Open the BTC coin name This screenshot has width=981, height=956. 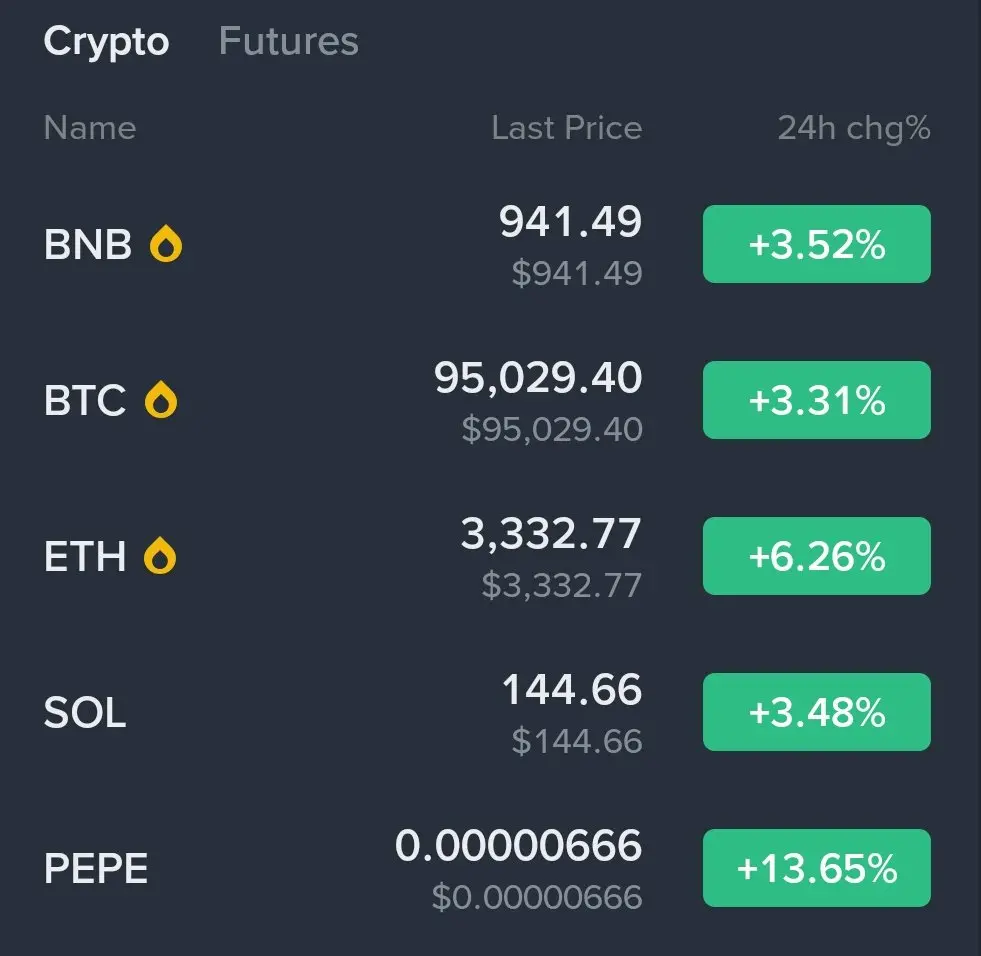[x=85, y=400]
